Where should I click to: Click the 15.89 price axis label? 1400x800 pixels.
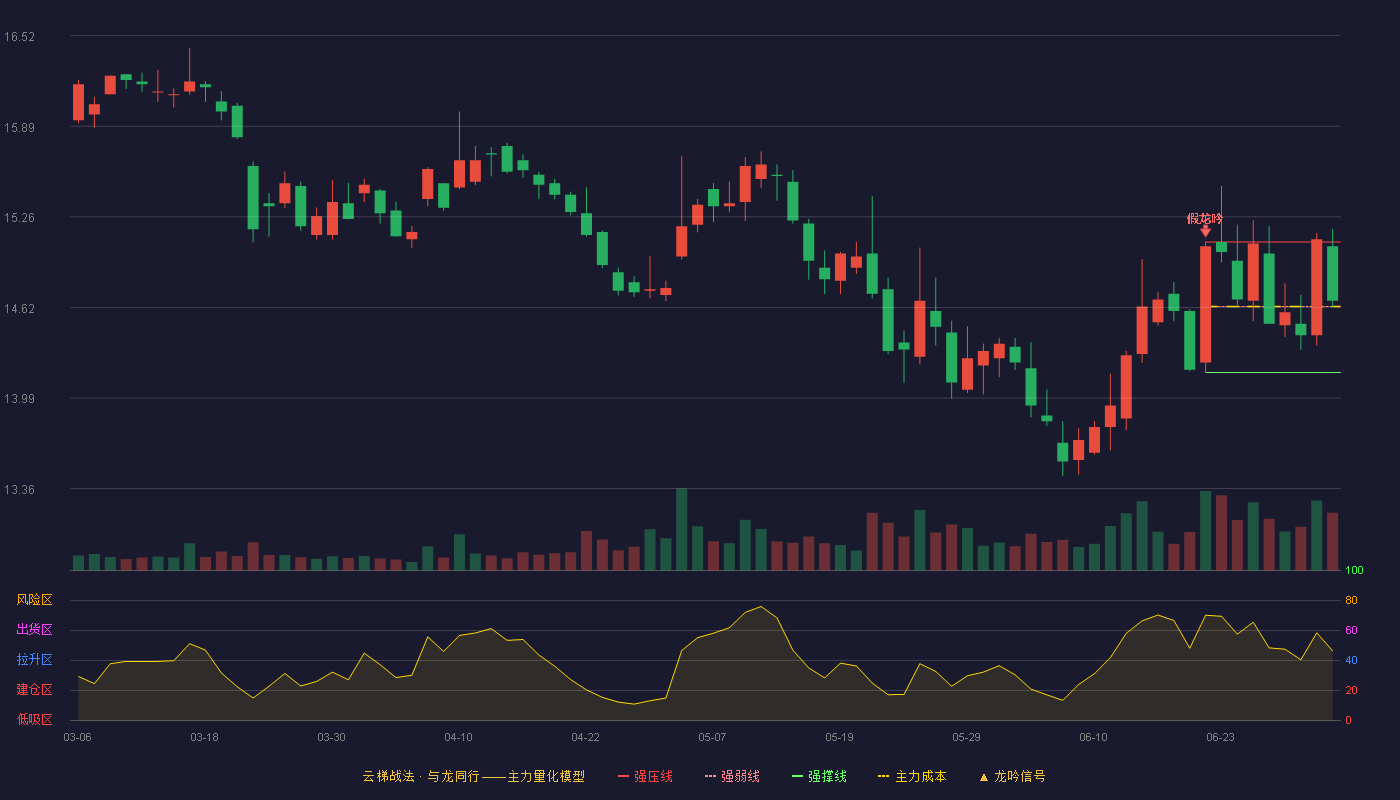[19, 127]
